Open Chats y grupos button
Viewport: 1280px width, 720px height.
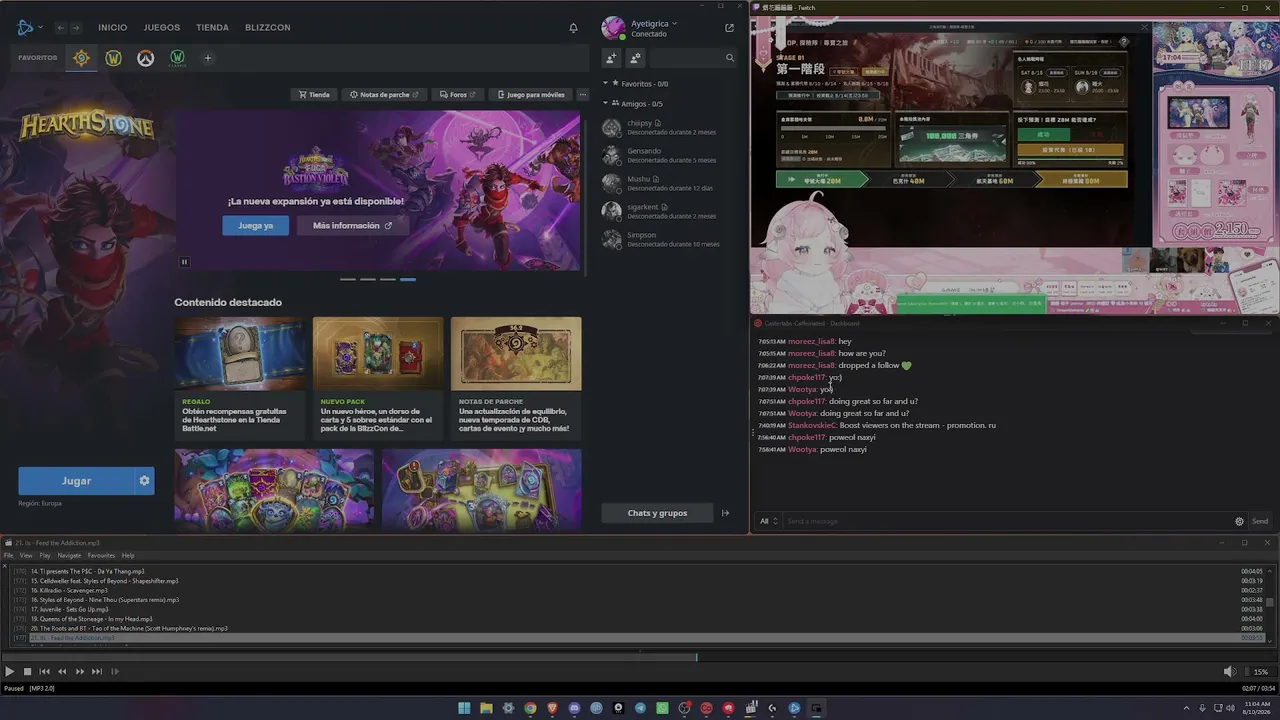pyautogui.click(x=657, y=513)
